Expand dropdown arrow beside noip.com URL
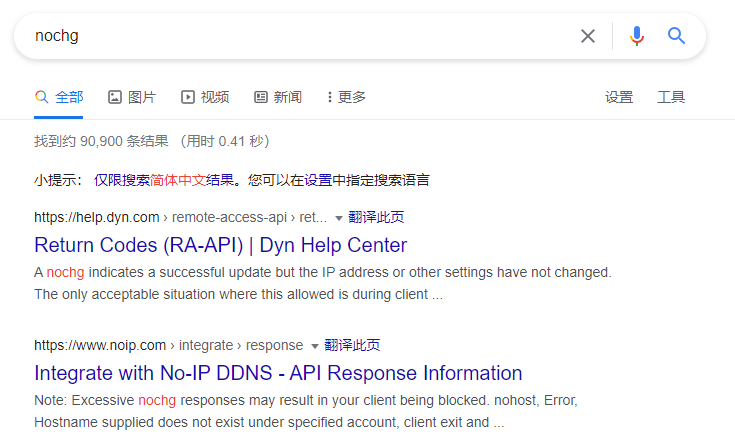 point(315,346)
